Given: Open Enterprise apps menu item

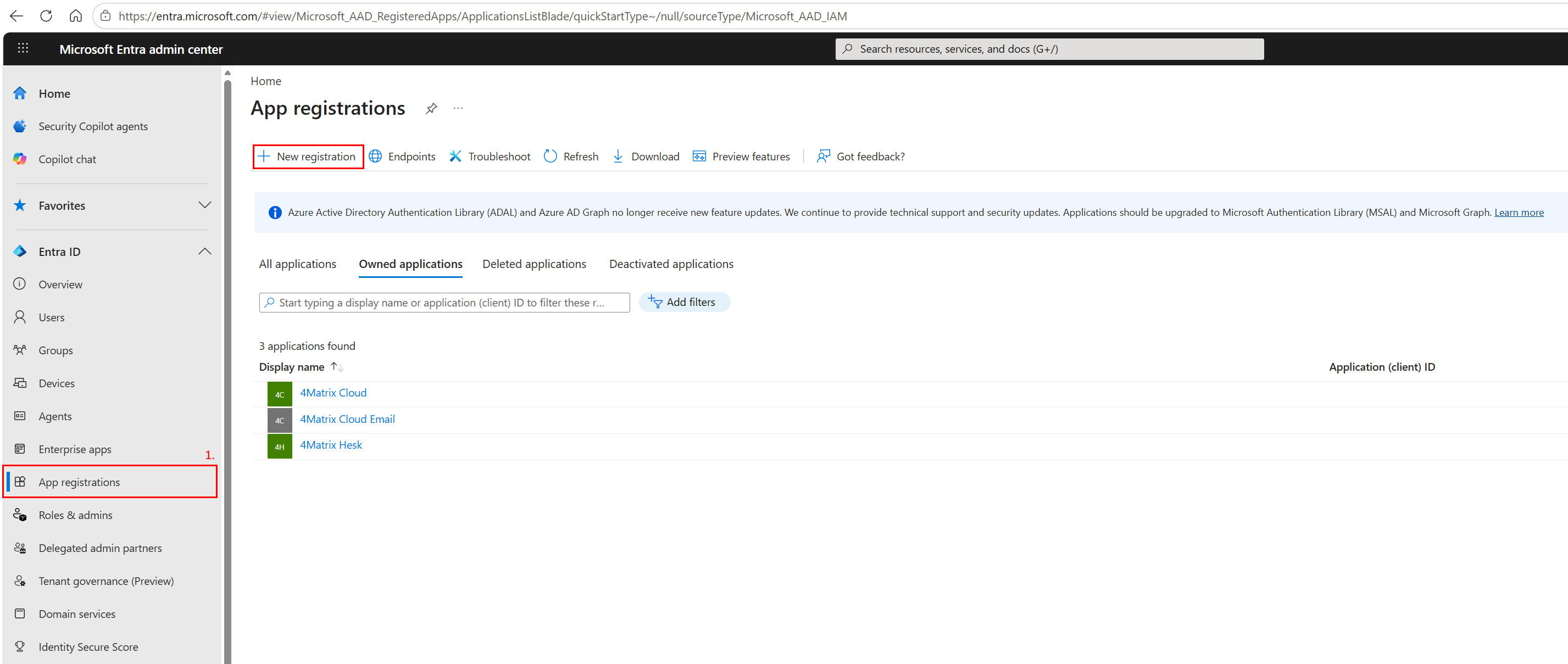Looking at the screenshot, I should (75, 449).
